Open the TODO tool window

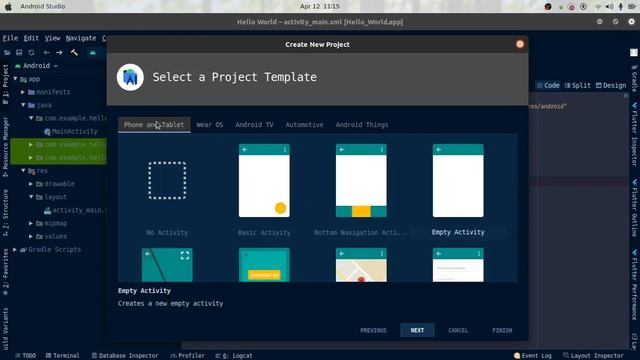(x=25, y=356)
